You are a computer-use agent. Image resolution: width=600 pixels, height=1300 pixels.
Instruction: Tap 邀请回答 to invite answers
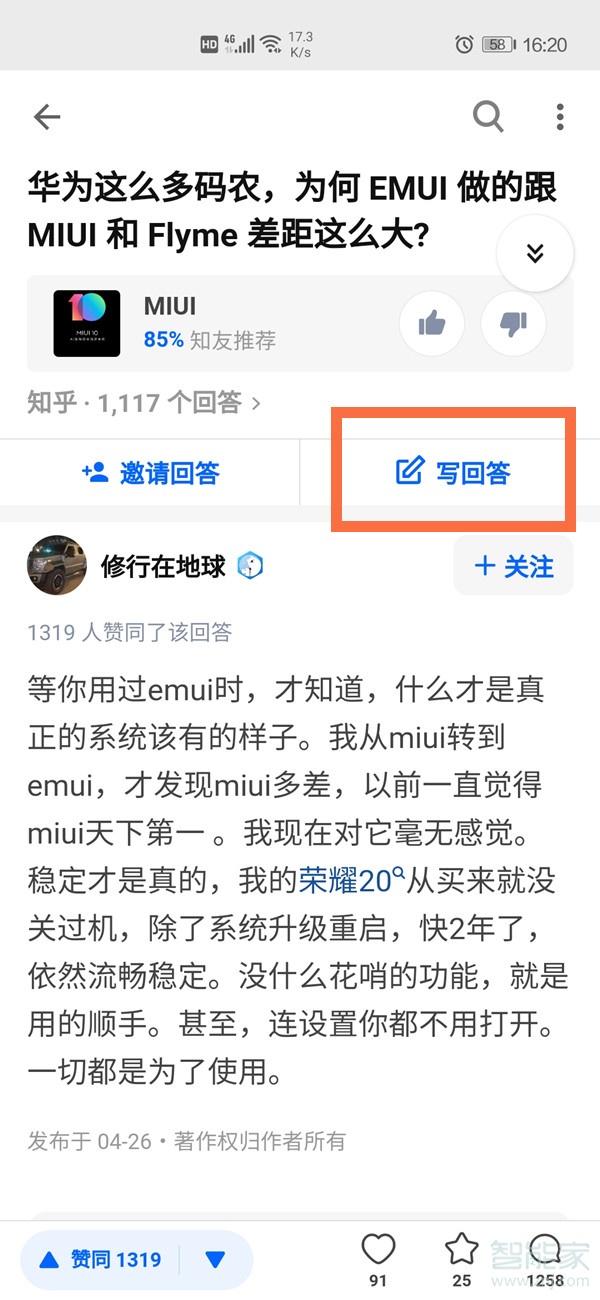coord(150,473)
